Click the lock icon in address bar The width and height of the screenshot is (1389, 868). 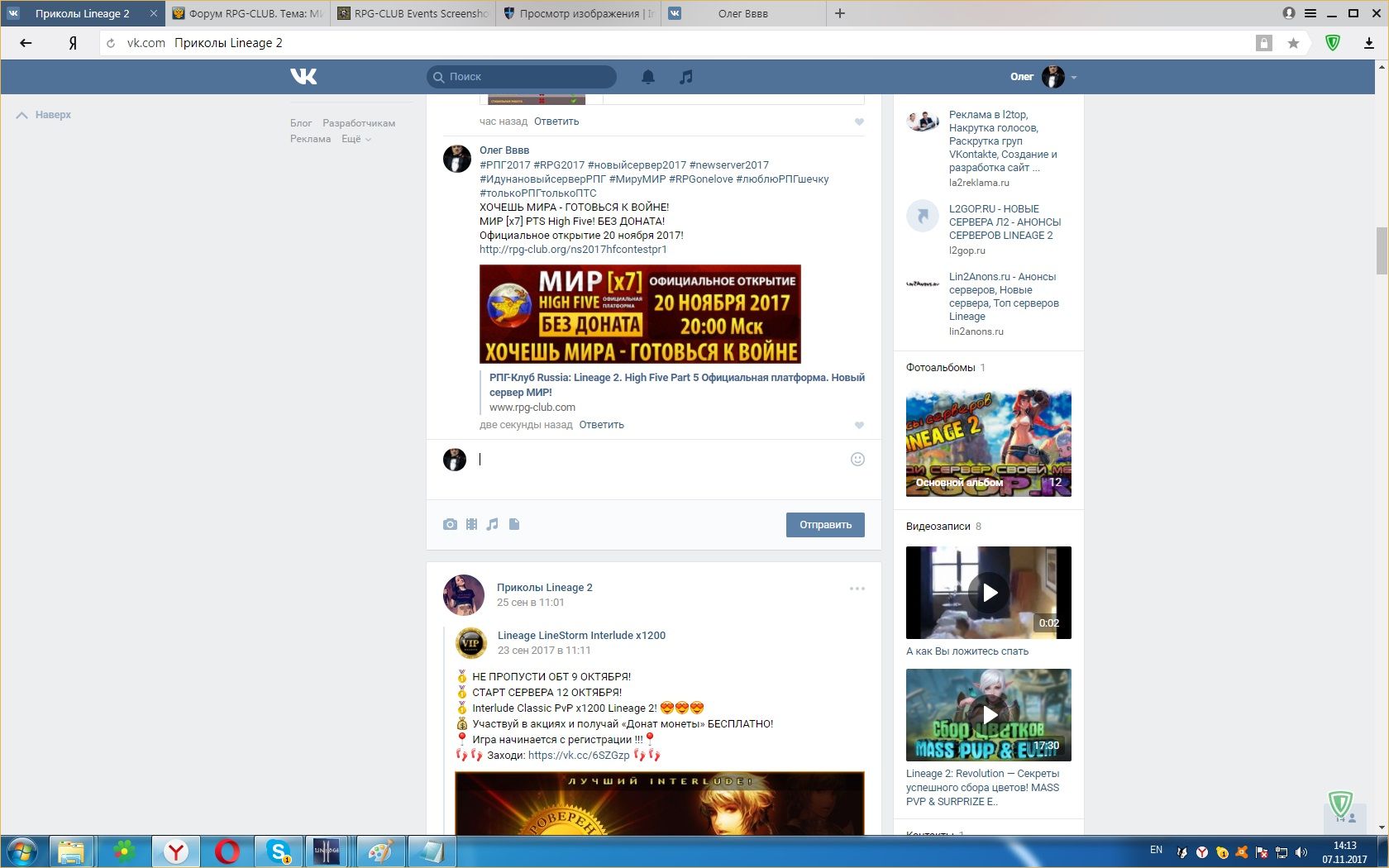coord(1263,43)
